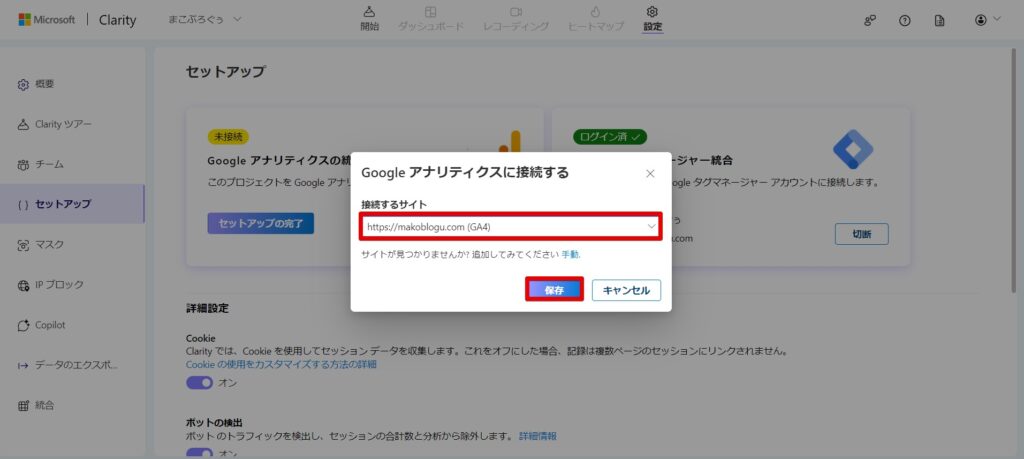Click the キャンセル button
Screen dimensions: 1024x459
pos(626,291)
